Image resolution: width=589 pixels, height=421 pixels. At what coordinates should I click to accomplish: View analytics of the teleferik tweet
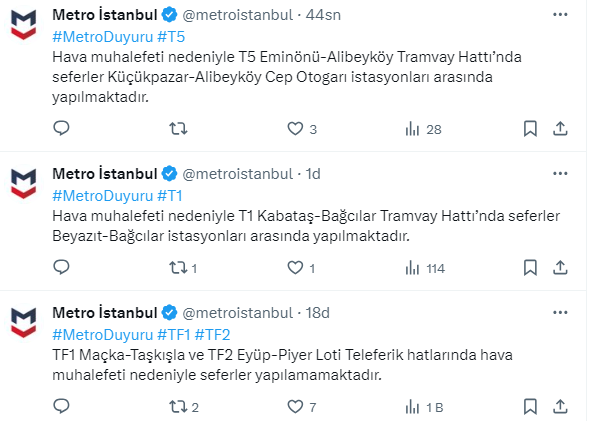(424, 407)
